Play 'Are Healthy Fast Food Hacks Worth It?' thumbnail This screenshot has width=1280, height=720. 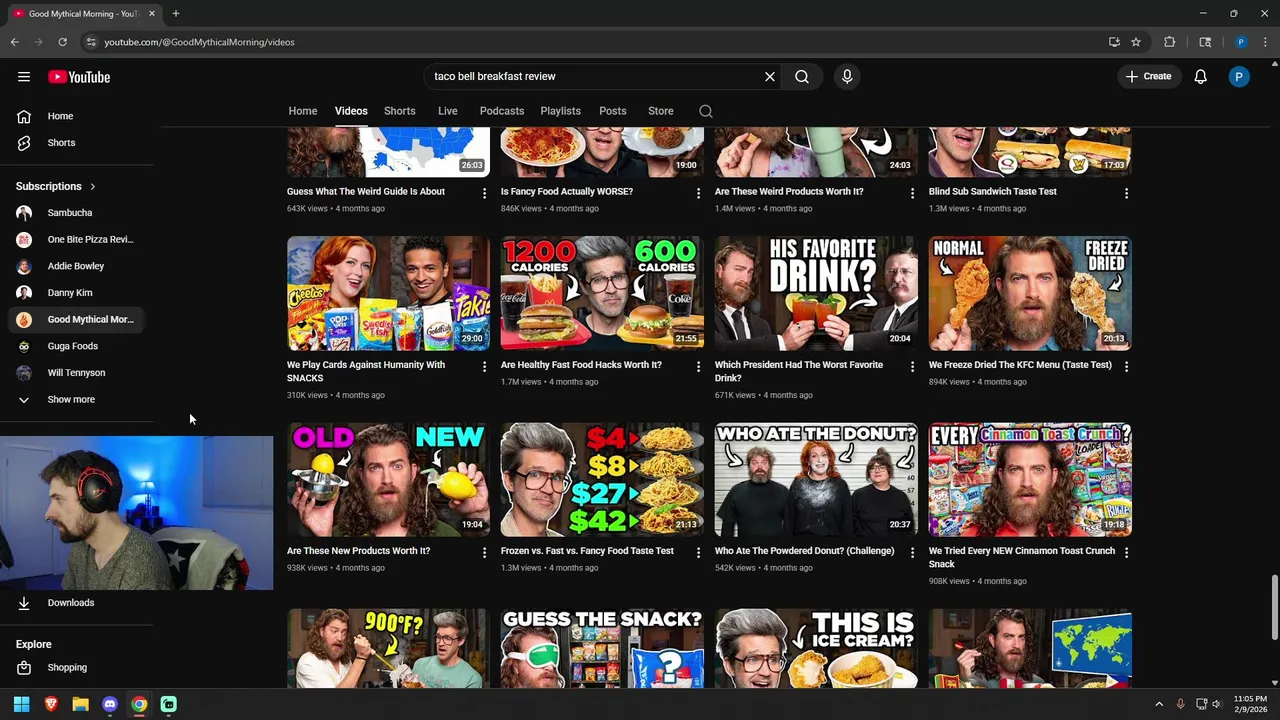(602, 293)
